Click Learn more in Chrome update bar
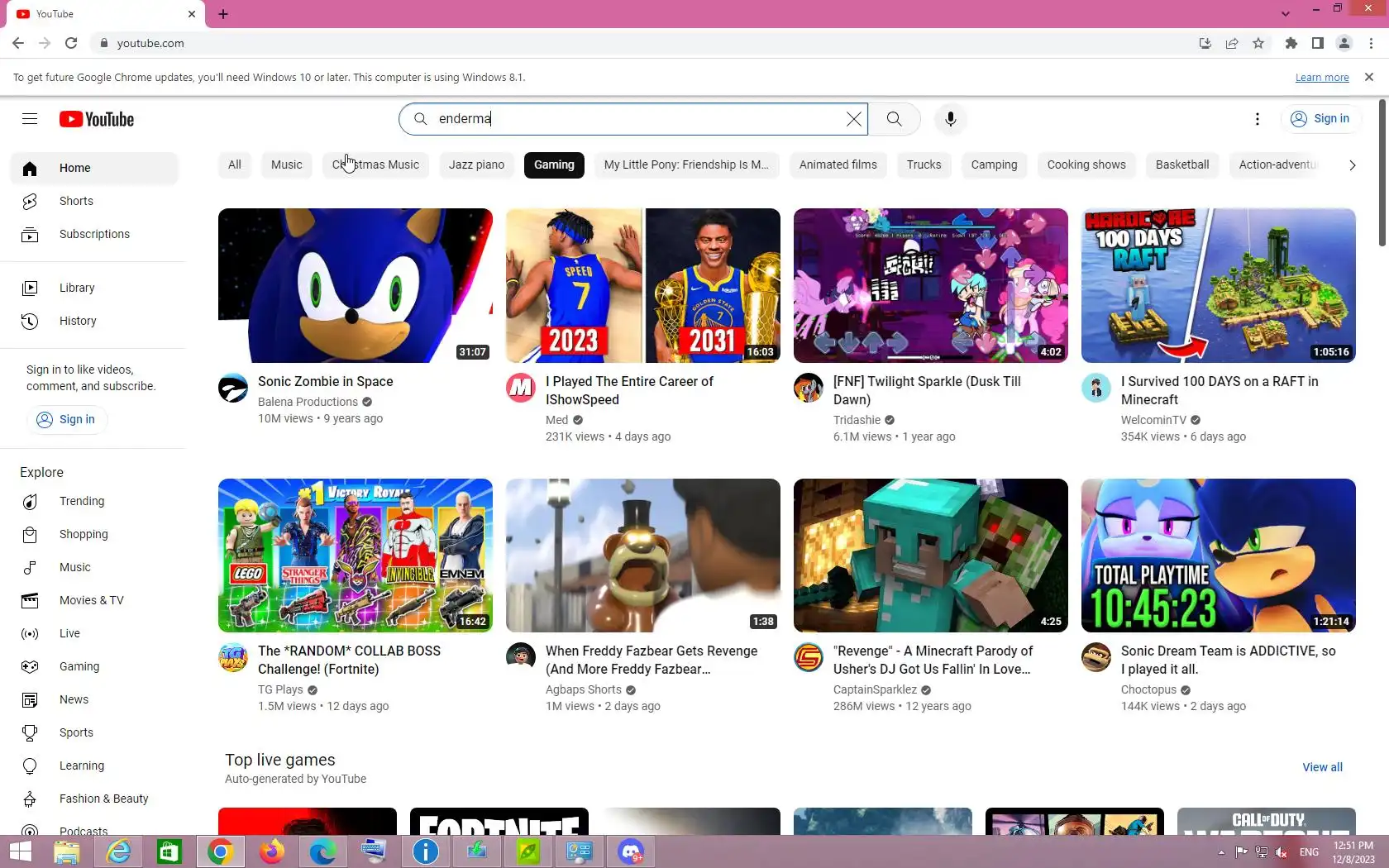Viewport: 1389px width, 868px height. [x=1321, y=78]
